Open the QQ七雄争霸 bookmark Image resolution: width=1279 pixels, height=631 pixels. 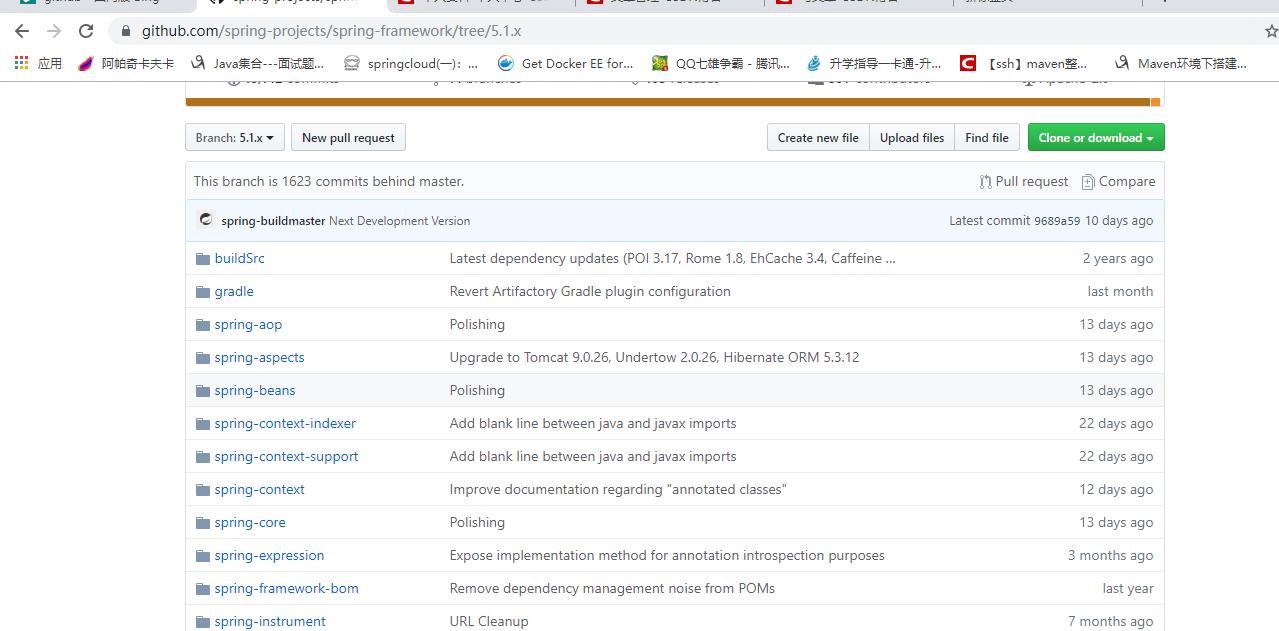point(721,63)
